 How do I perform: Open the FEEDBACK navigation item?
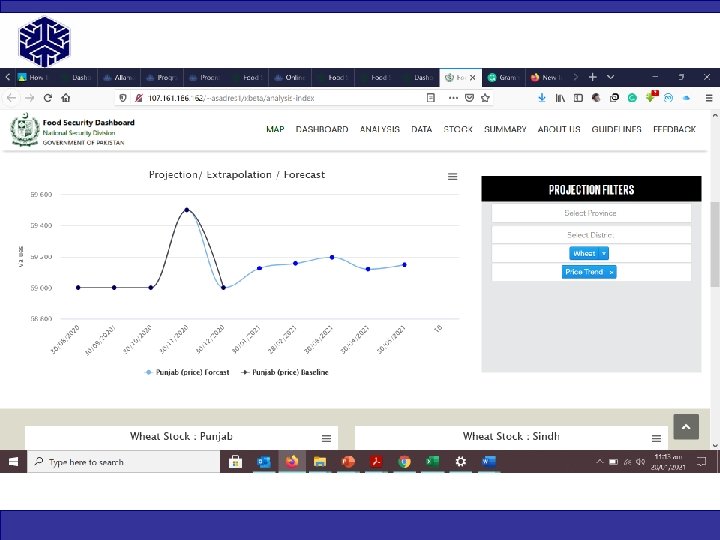coord(675,129)
